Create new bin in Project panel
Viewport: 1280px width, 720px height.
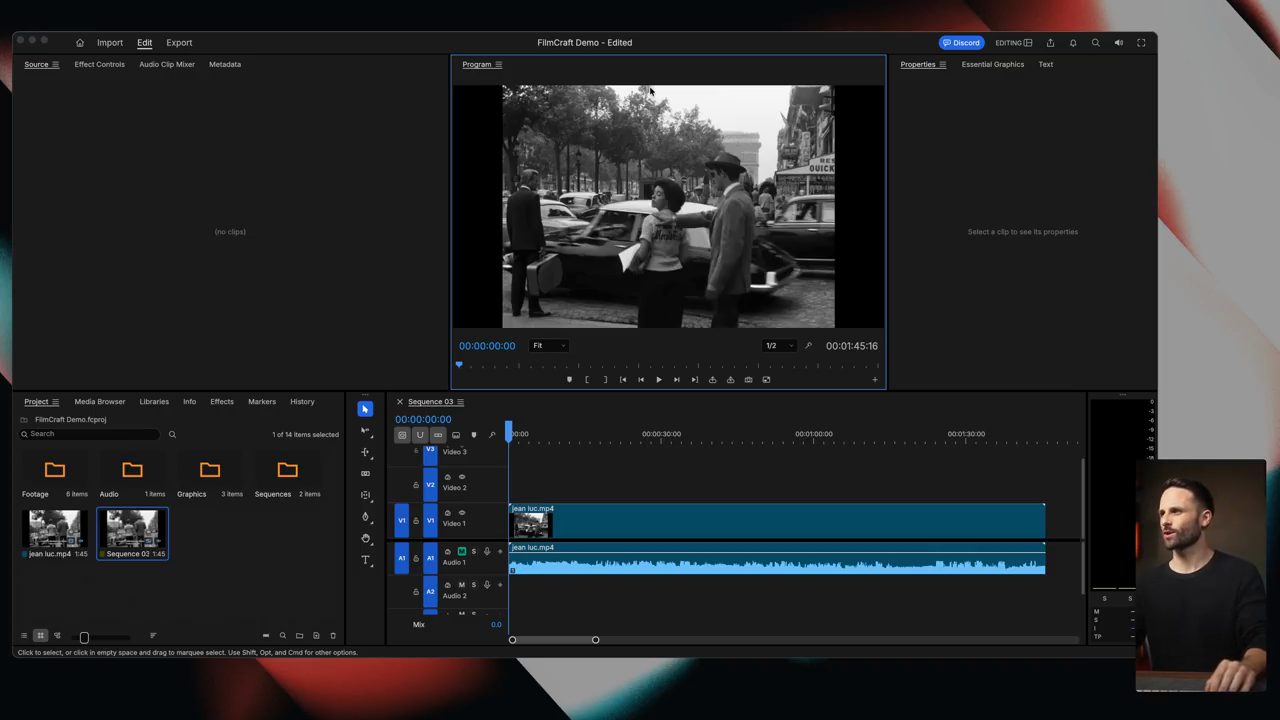tap(299, 636)
